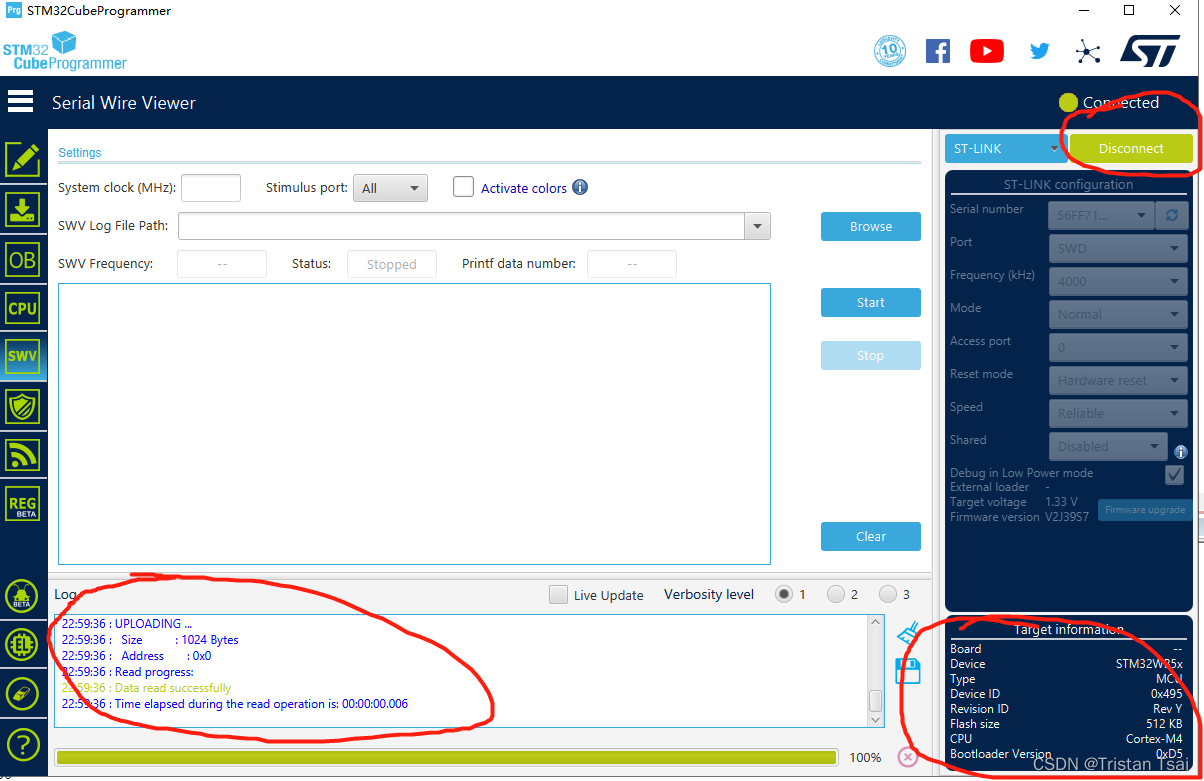Open the hamburger menu icon
This screenshot has height=781, width=1204.
[20, 101]
